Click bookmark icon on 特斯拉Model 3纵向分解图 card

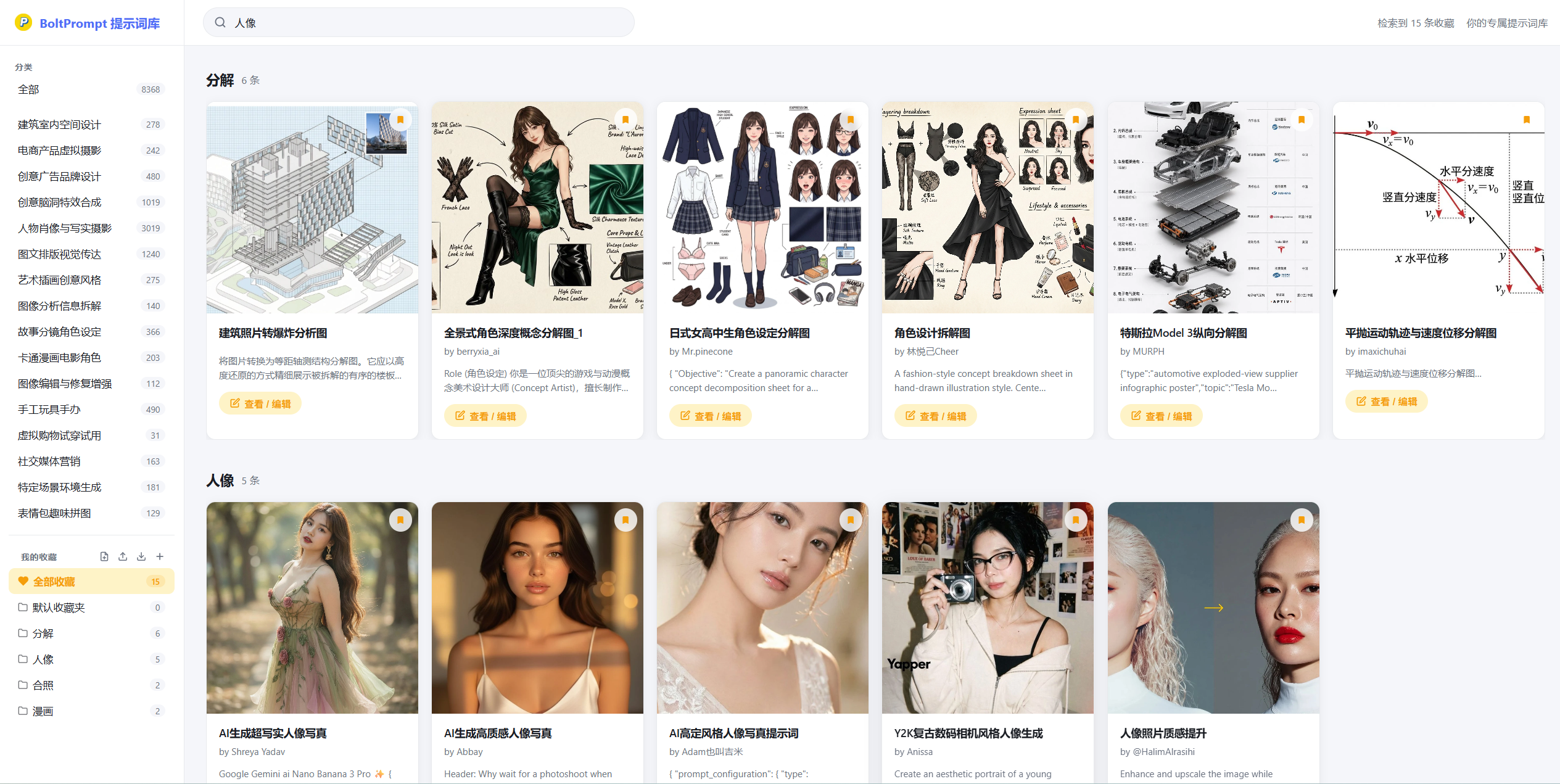point(1302,120)
